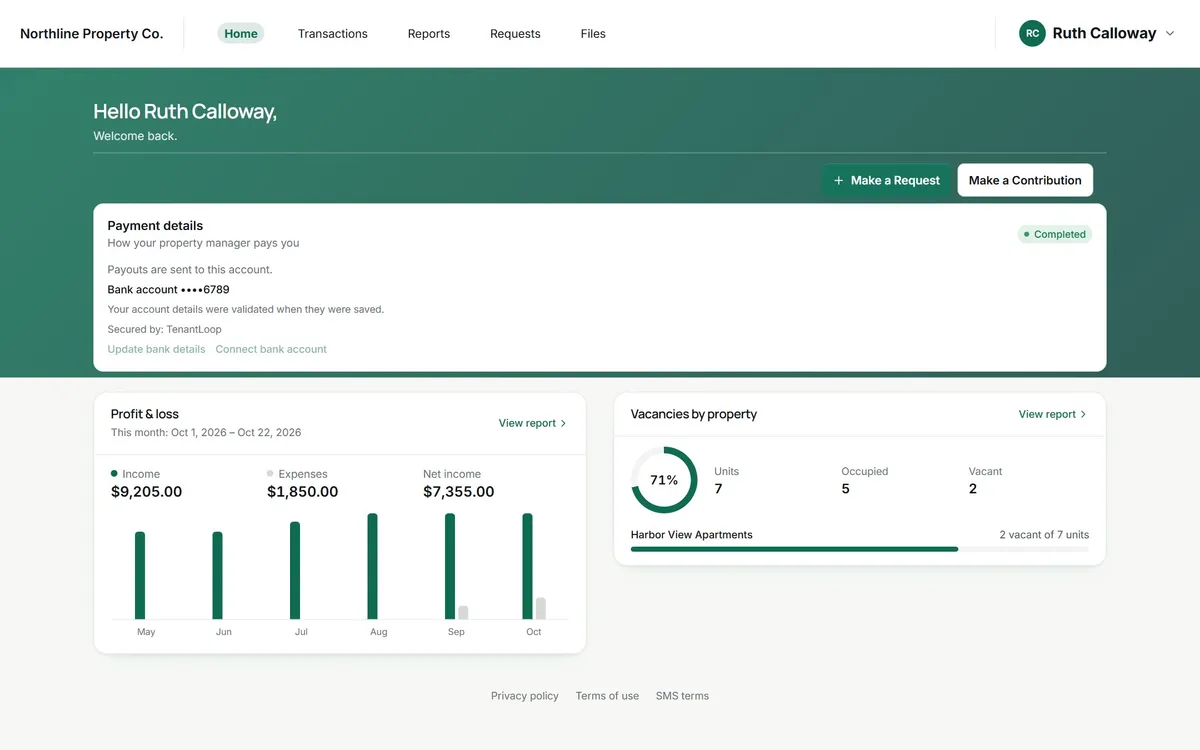Click the Sep green income bar
Viewport: 1200px width, 750px height.
coord(450,567)
